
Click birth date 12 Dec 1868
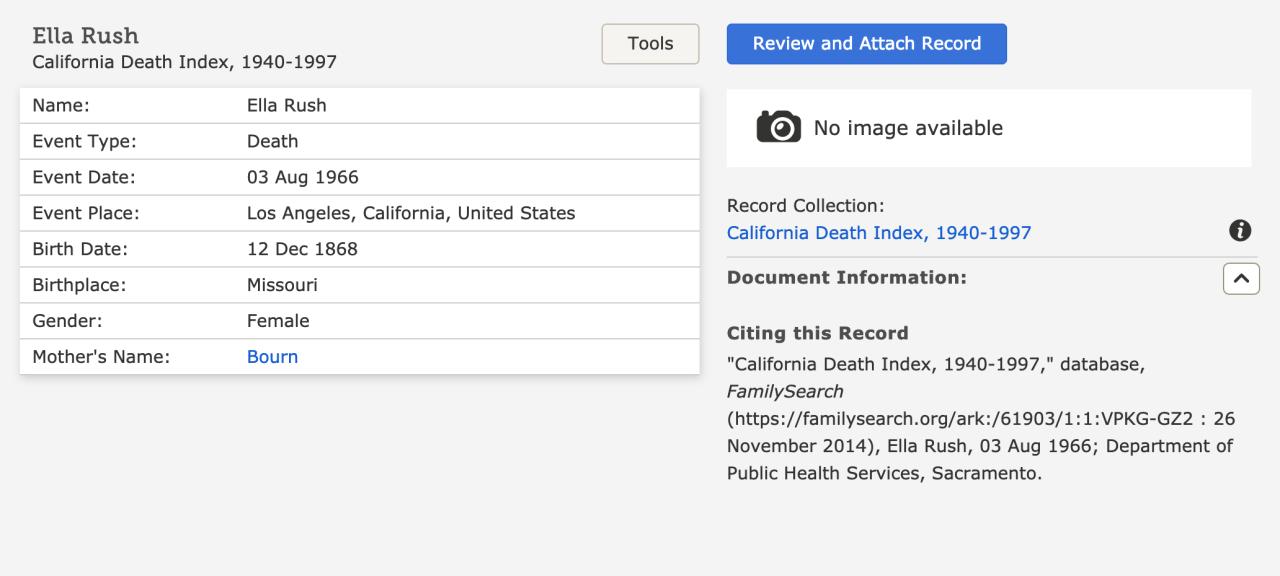point(302,249)
